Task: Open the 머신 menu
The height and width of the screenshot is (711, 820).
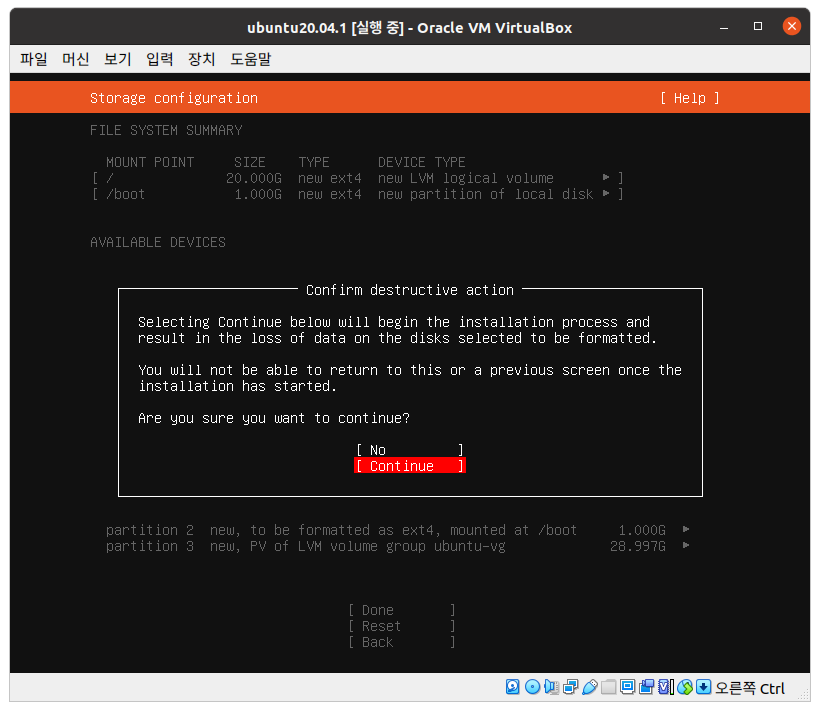Action: tap(75, 59)
